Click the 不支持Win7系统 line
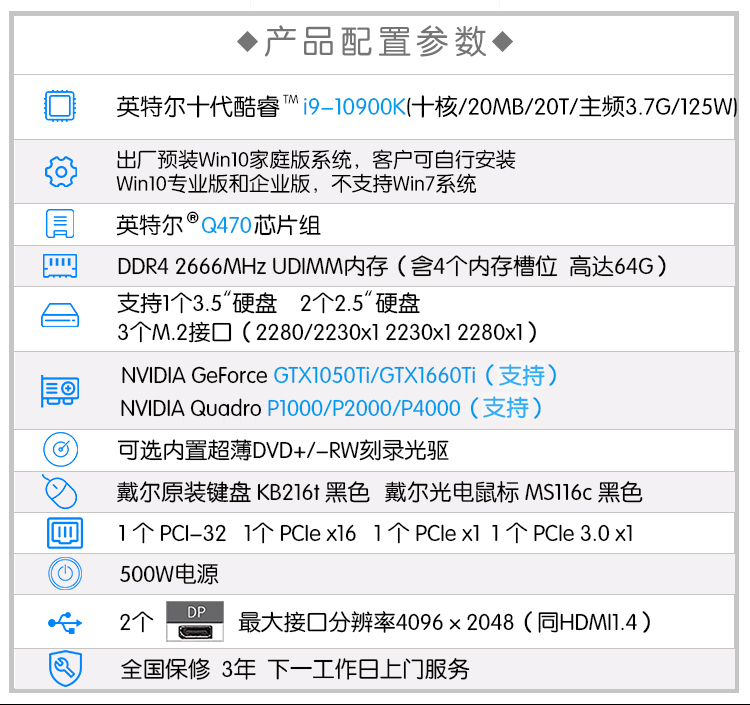Image resolution: width=750 pixels, height=705 pixels. click(404, 184)
